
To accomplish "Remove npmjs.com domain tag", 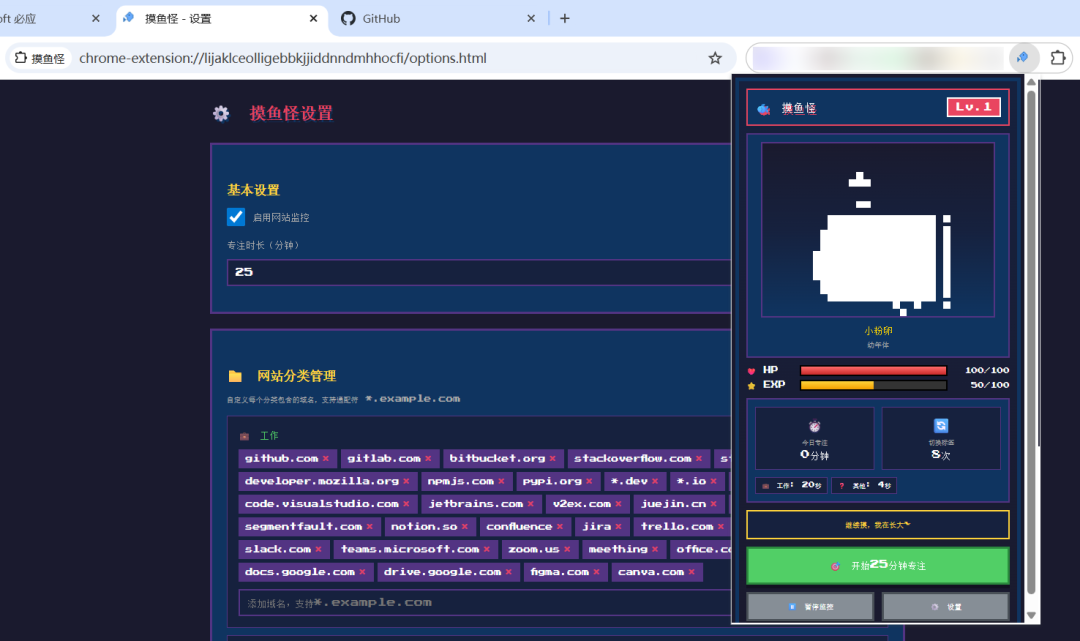I will [x=501, y=481].
